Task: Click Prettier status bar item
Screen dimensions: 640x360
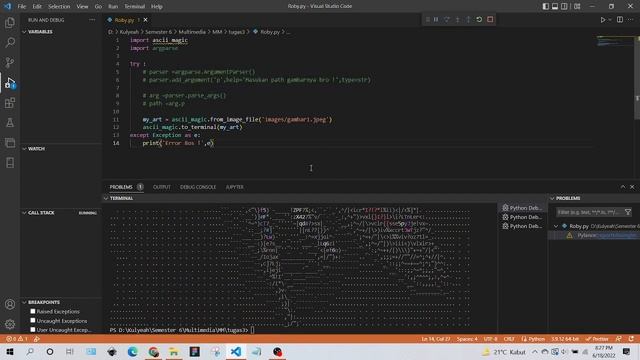Action: tap(597, 339)
